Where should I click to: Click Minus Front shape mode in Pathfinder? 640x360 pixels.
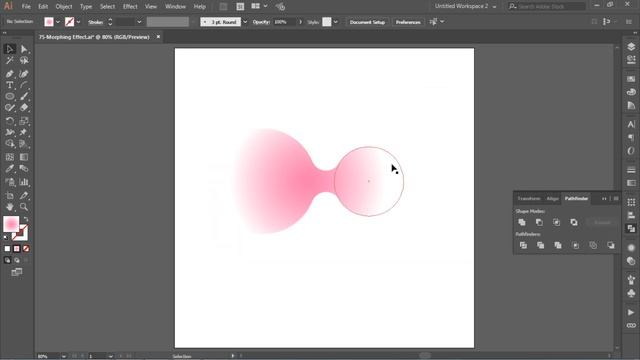(539, 222)
